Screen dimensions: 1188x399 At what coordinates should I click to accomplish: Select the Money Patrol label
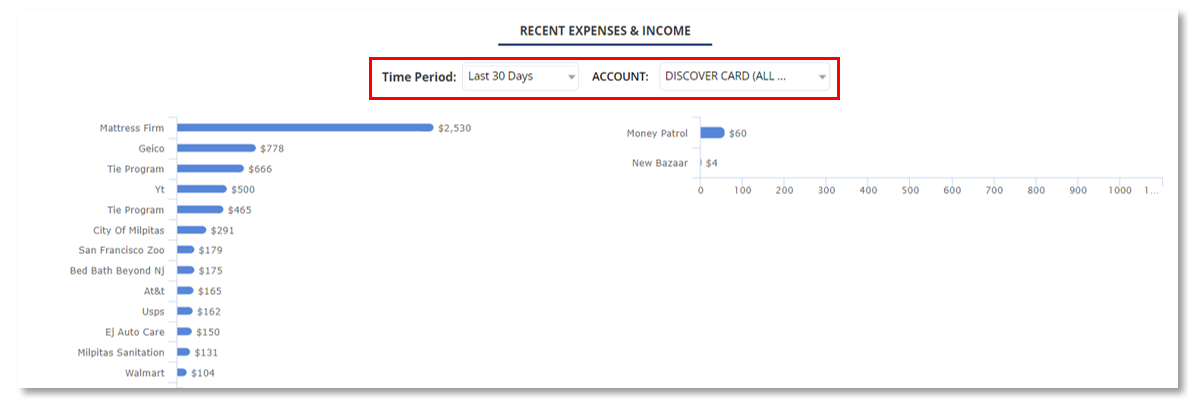pyautogui.click(x=658, y=133)
